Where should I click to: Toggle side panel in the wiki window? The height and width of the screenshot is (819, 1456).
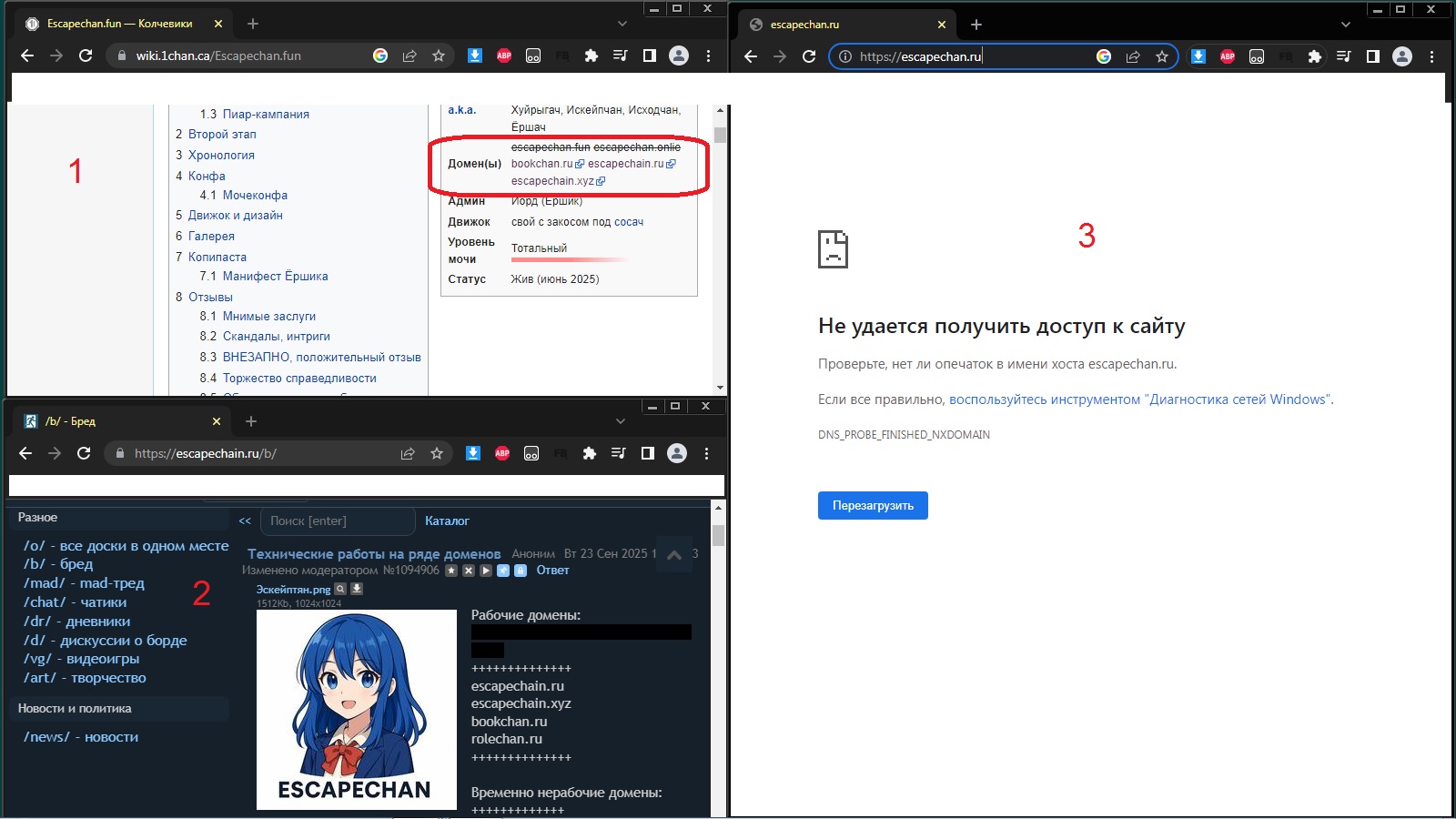tap(649, 56)
